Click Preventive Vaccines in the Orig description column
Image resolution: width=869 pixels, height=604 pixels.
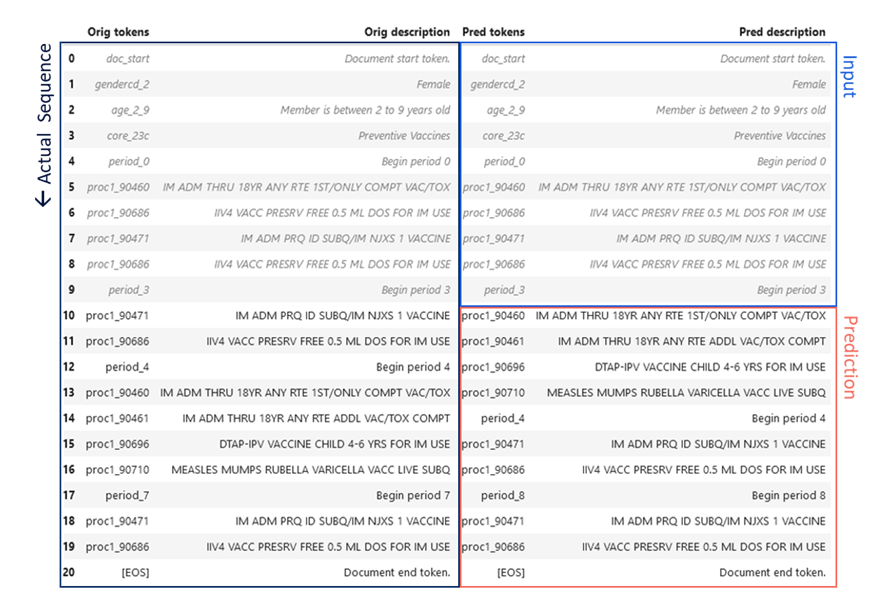(404, 136)
